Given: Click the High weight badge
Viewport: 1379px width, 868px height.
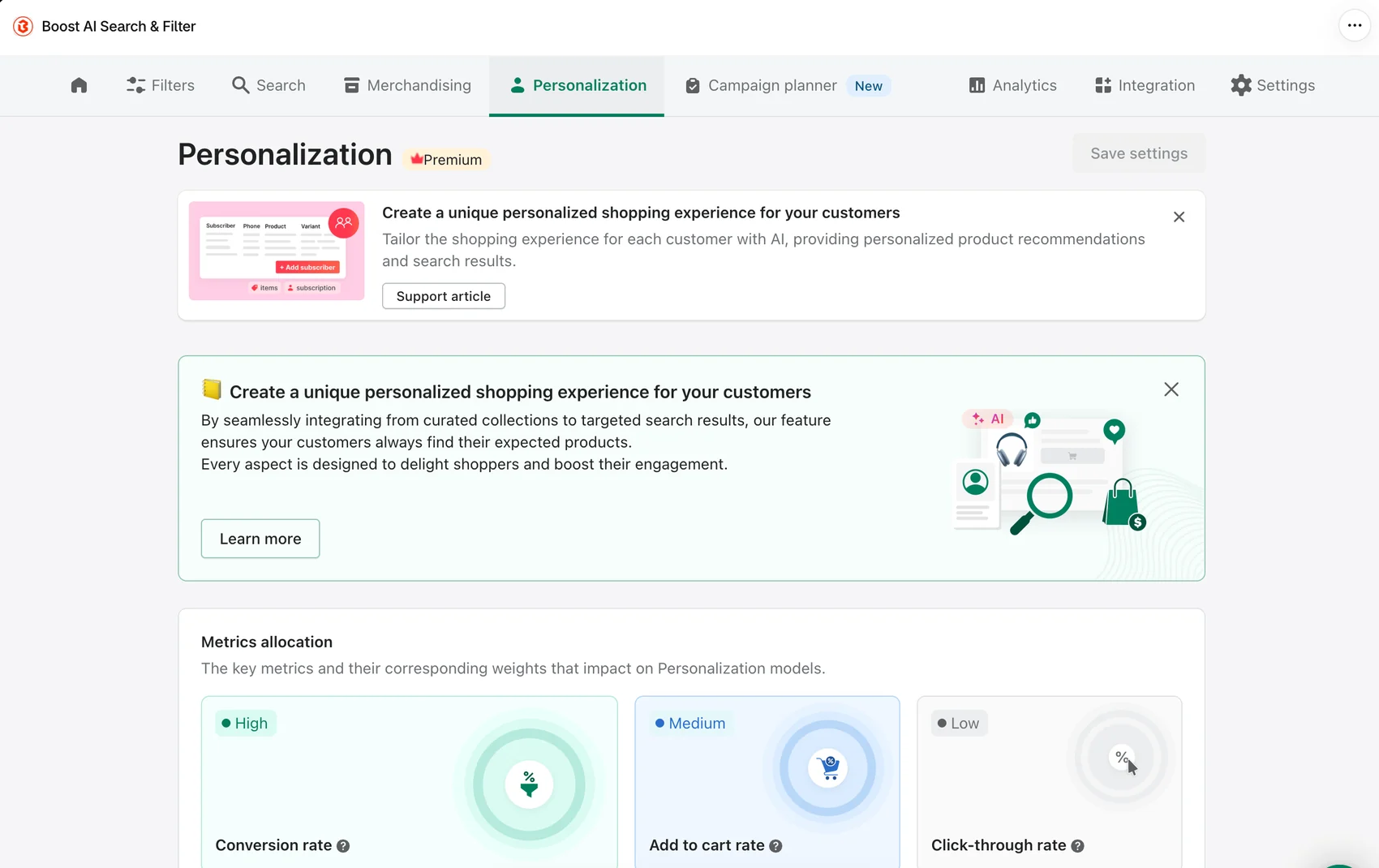Looking at the screenshot, I should (x=245, y=724).
